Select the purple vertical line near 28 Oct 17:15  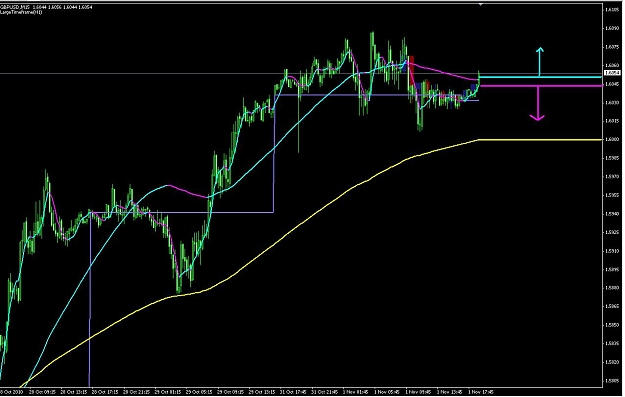(x=90, y=299)
